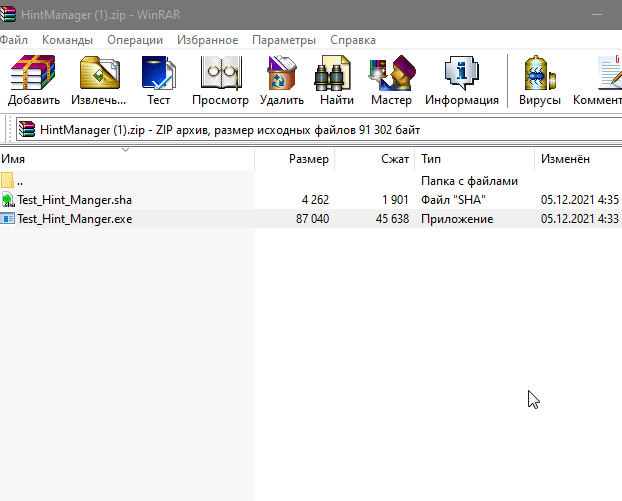
Task: Click the archive icon in the address bar
Action: pos(27,129)
